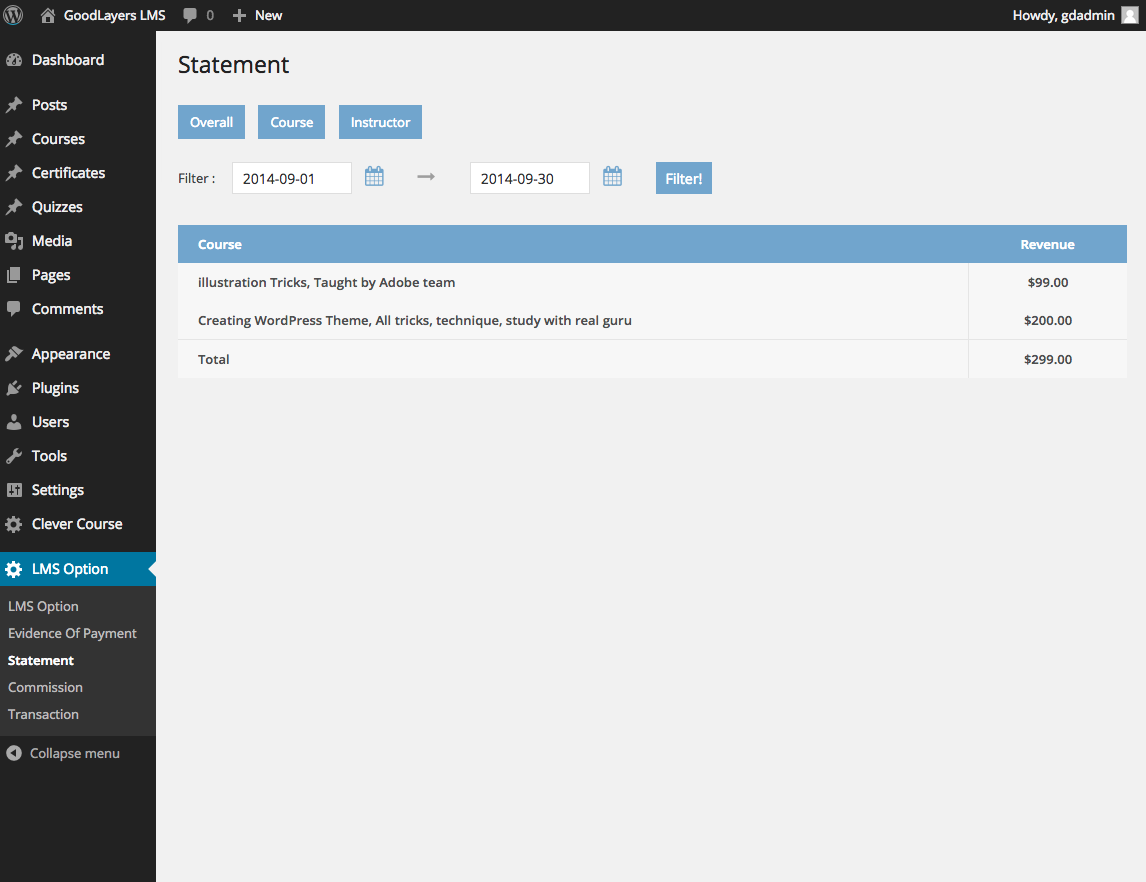Image resolution: width=1146 pixels, height=882 pixels.
Task: Click the Collapse menu arrow icon
Action: click(x=14, y=753)
